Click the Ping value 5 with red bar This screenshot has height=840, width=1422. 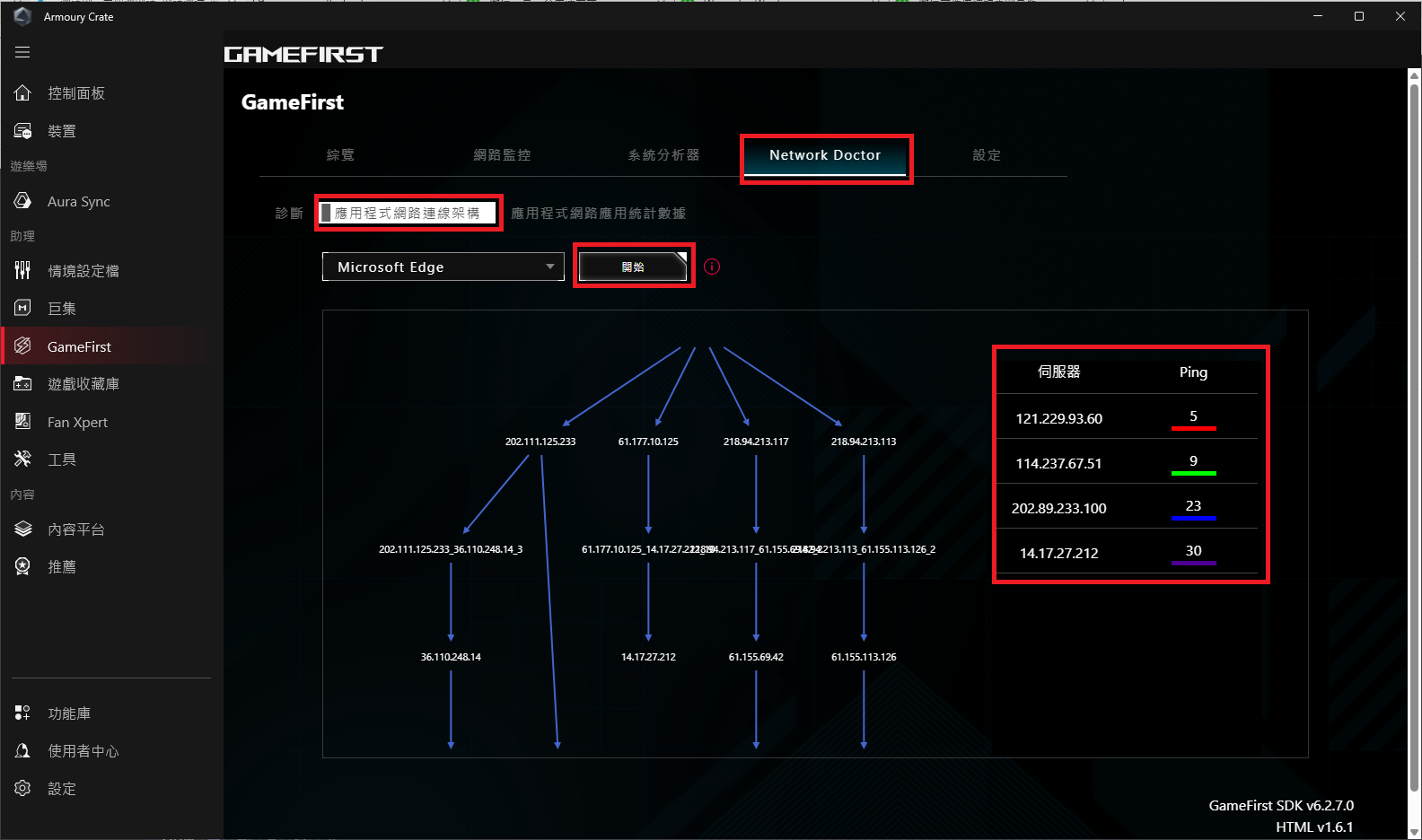coord(1193,416)
